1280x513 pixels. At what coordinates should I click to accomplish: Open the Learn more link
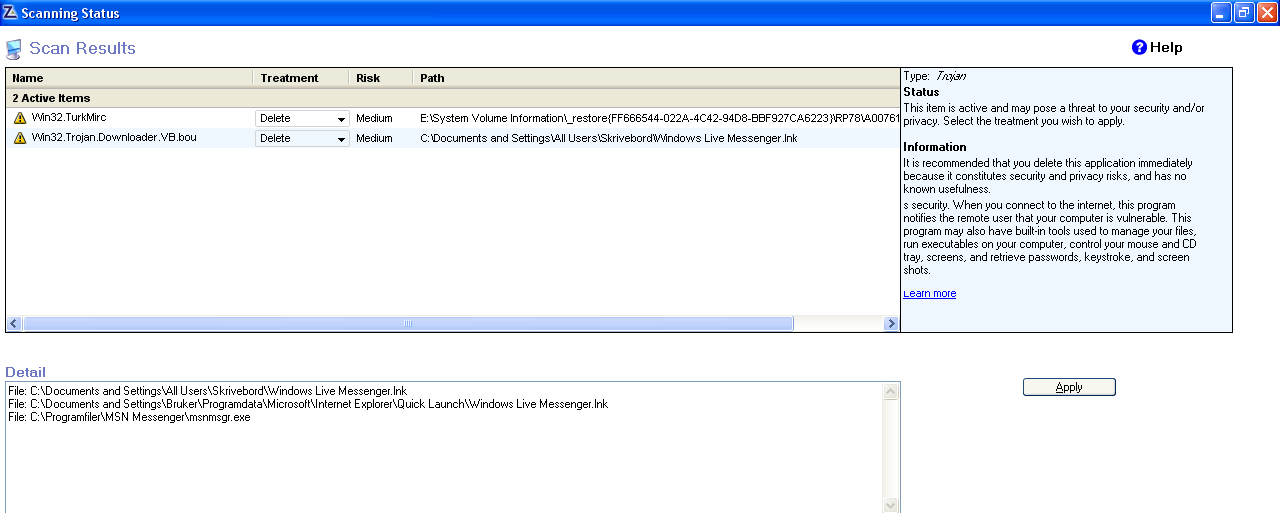point(929,293)
